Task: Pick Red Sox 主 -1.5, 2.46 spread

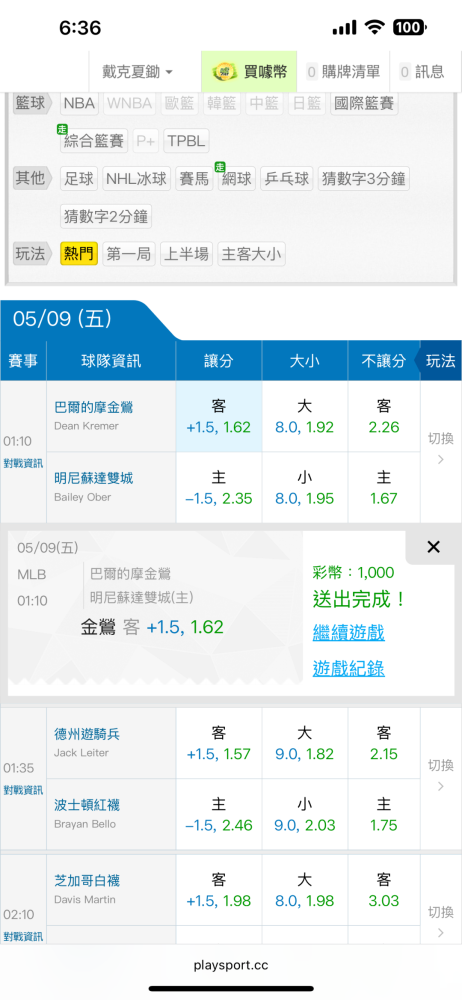Action: pyautogui.click(x=218, y=814)
